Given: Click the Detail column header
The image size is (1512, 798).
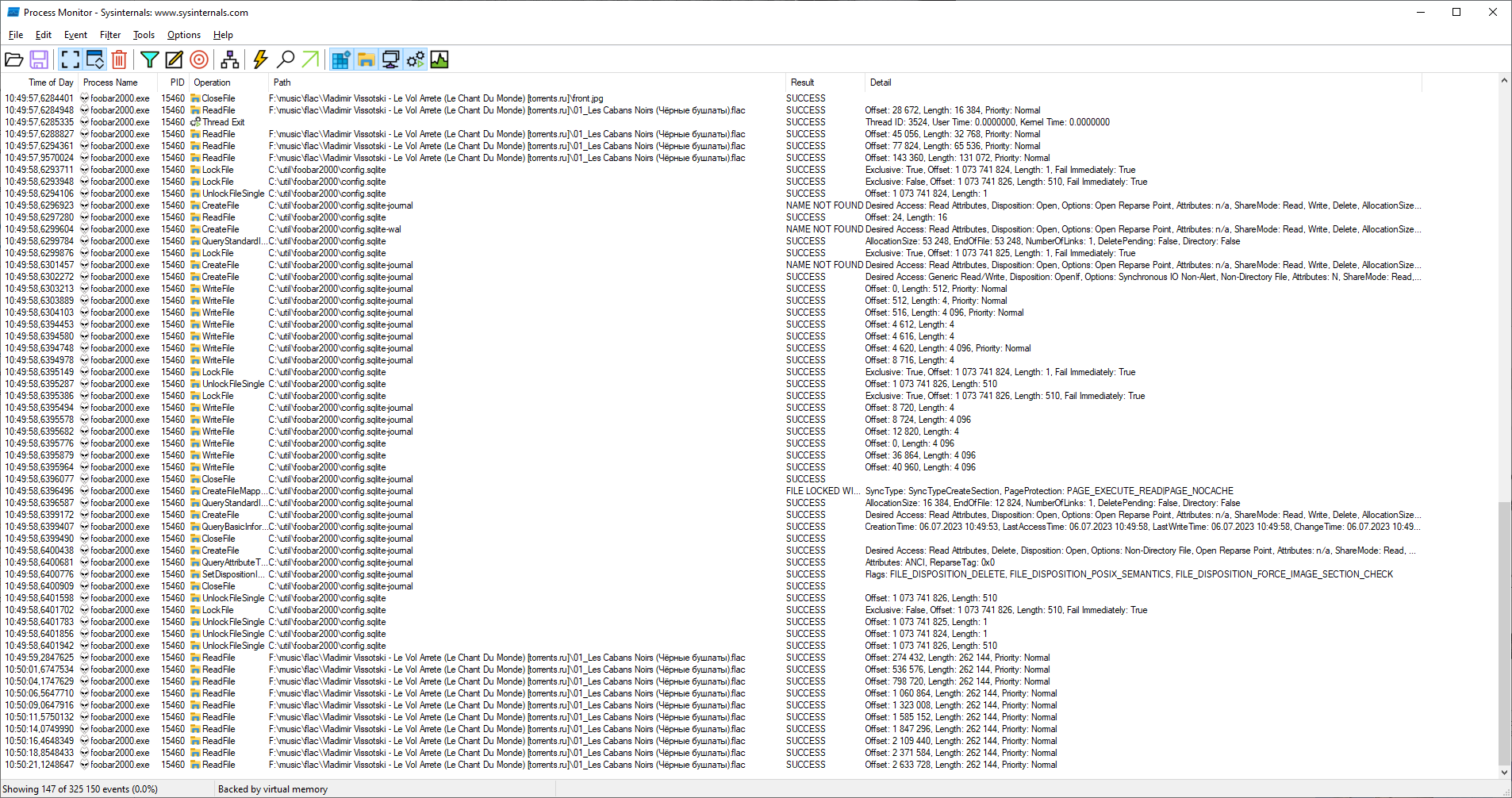Looking at the screenshot, I should (1143, 82).
